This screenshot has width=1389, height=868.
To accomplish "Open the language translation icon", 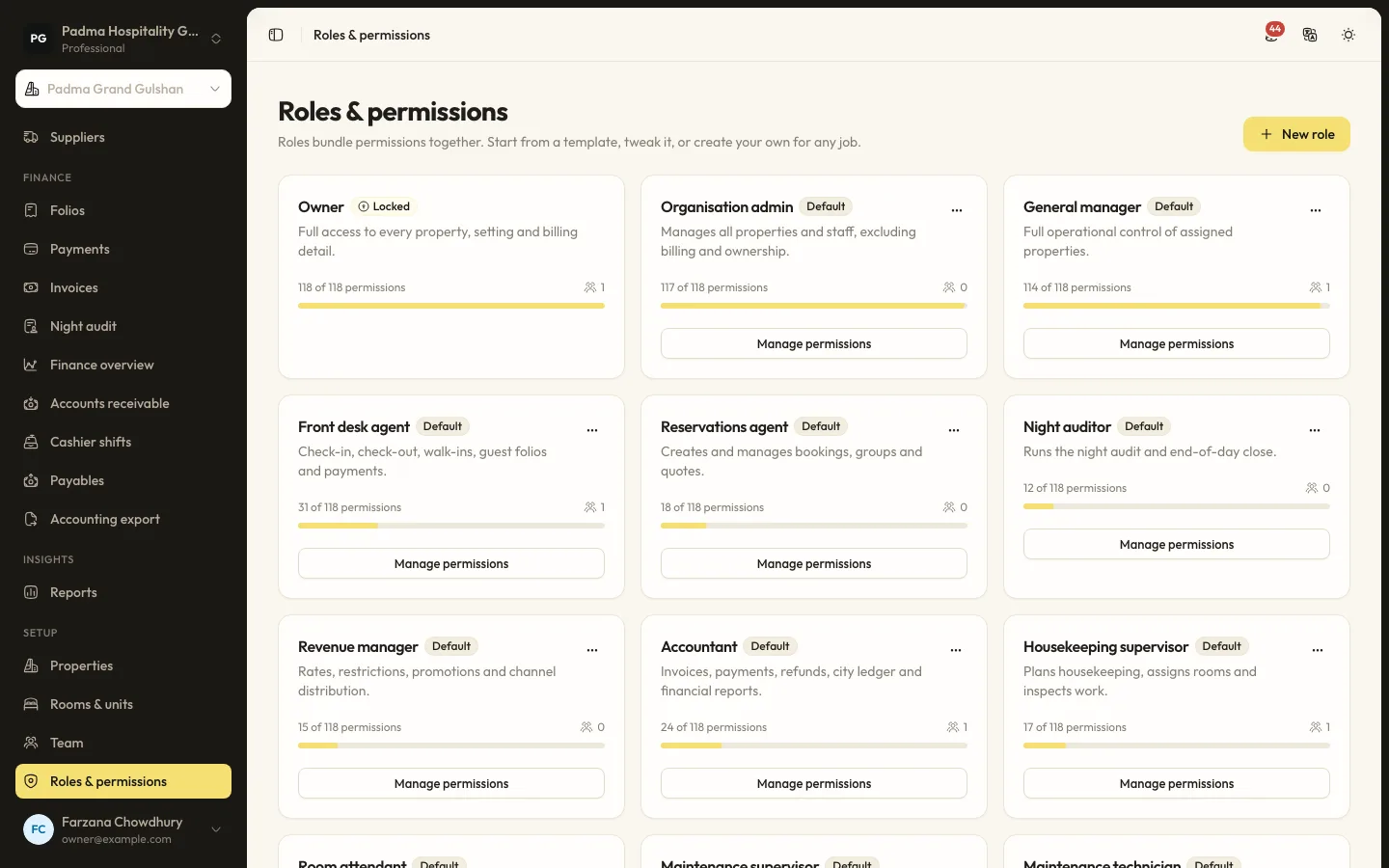I will [1310, 35].
